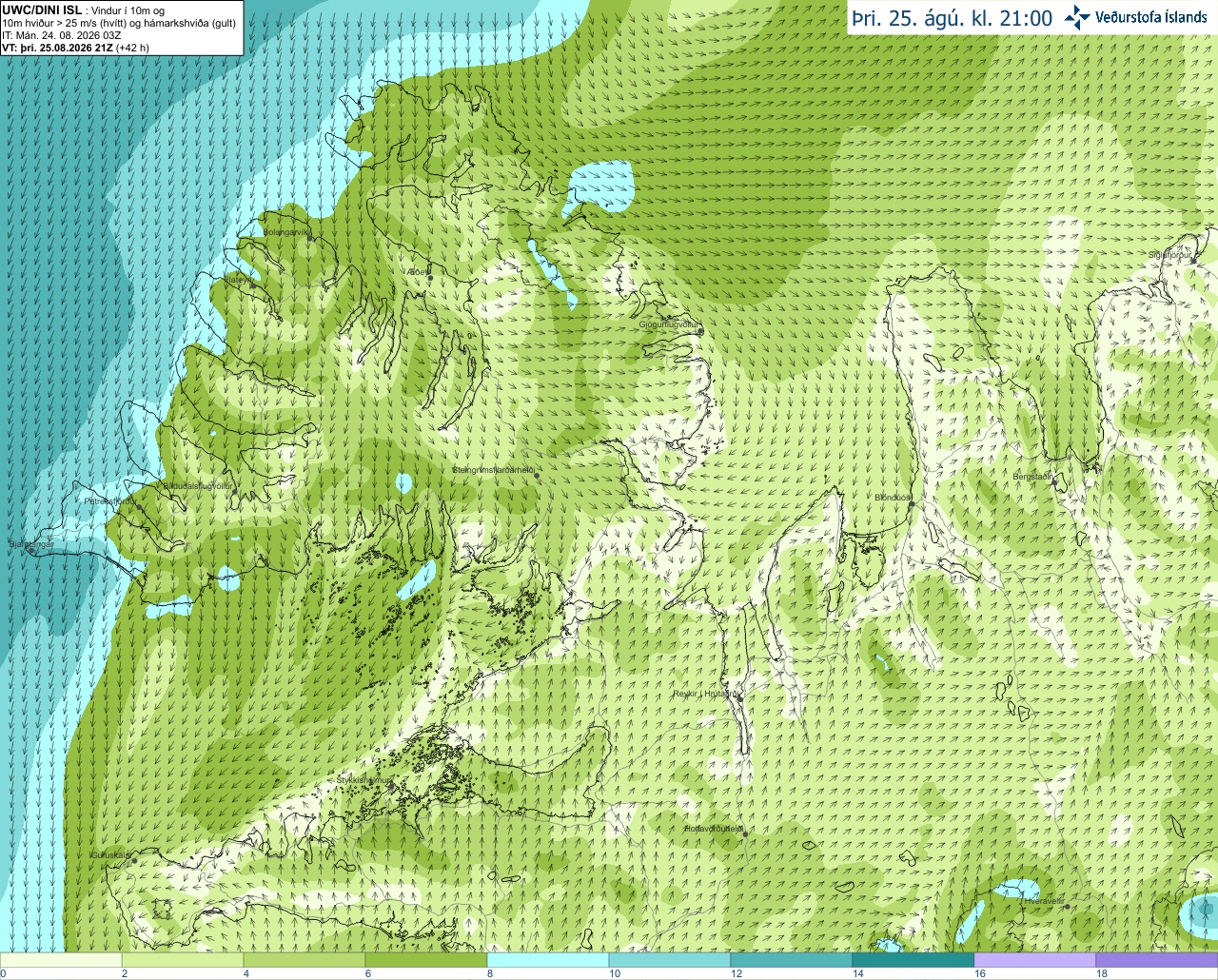Viewport: 1218px width, 980px height.
Task: Click the date label Þri. 25. ágú. kl. 21:00
Action: [x=952, y=18]
